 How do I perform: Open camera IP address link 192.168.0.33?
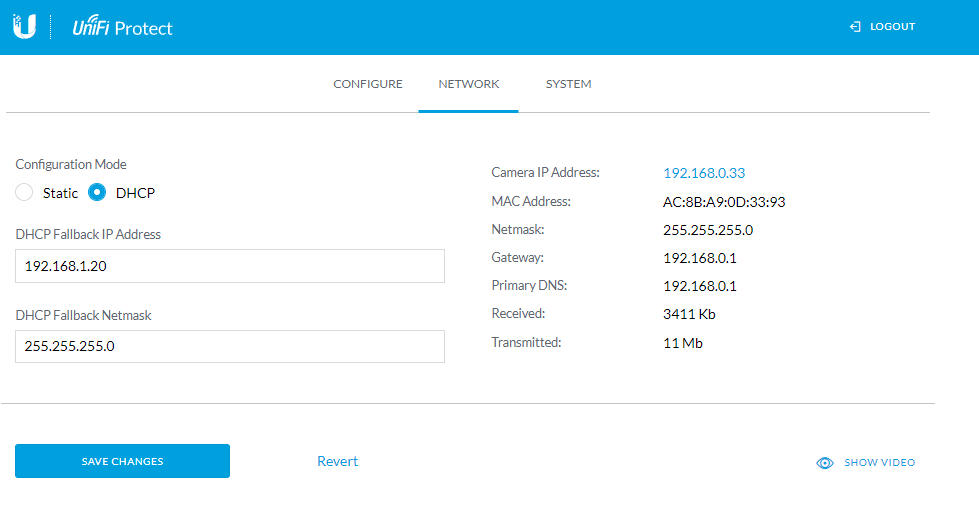coord(704,173)
